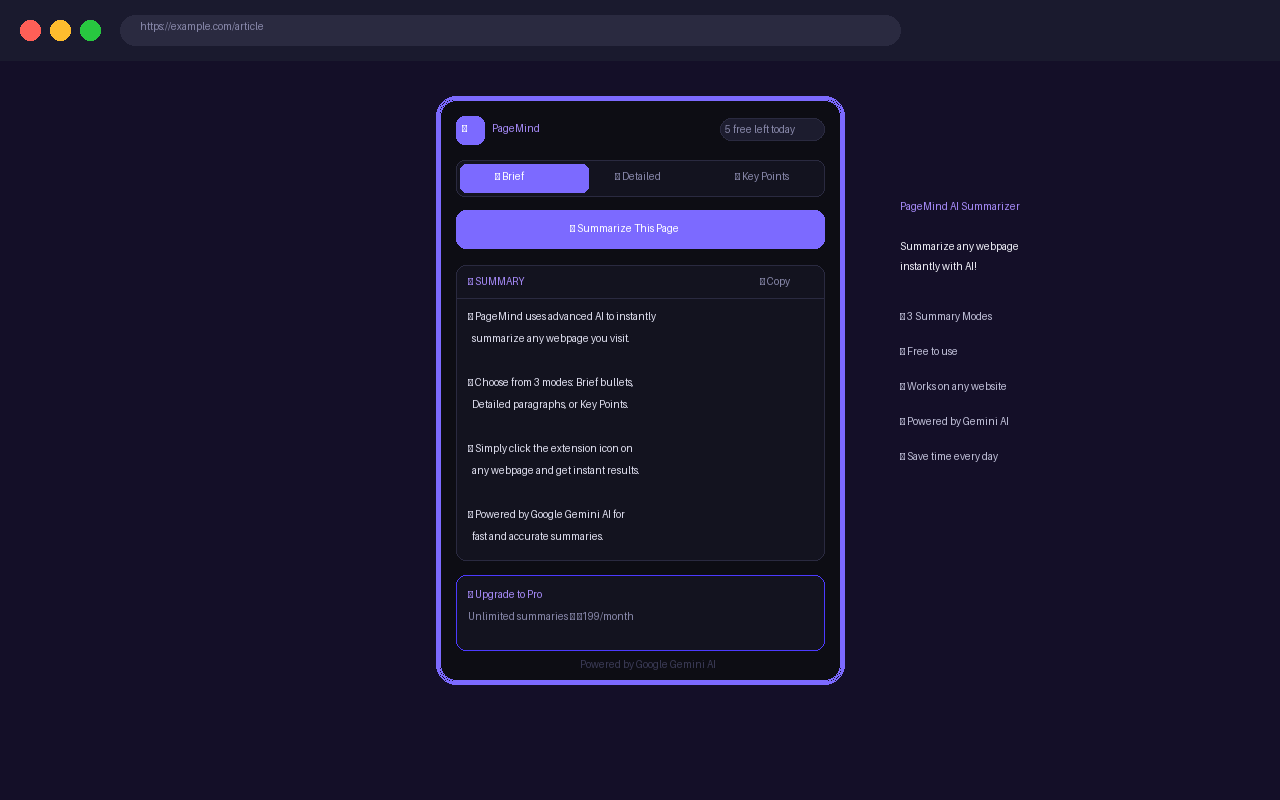Open the Key Points tab

[x=762, y=177]
